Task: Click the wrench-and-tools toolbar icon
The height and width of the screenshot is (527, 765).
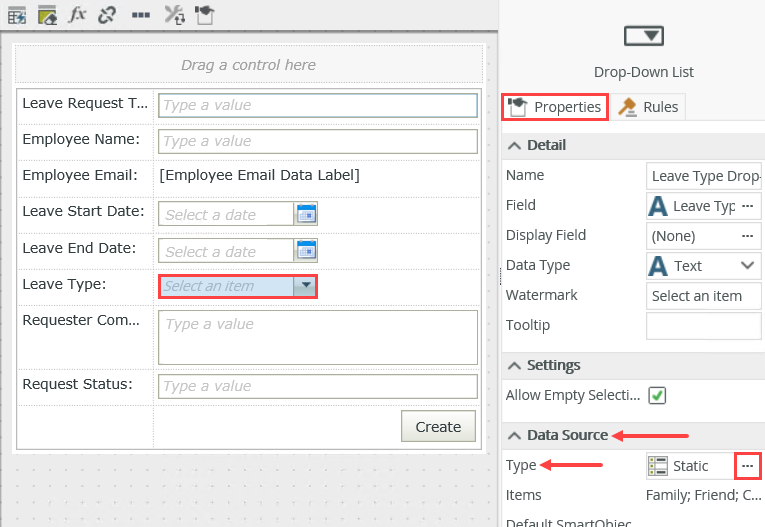Action: tap(174, 15)
